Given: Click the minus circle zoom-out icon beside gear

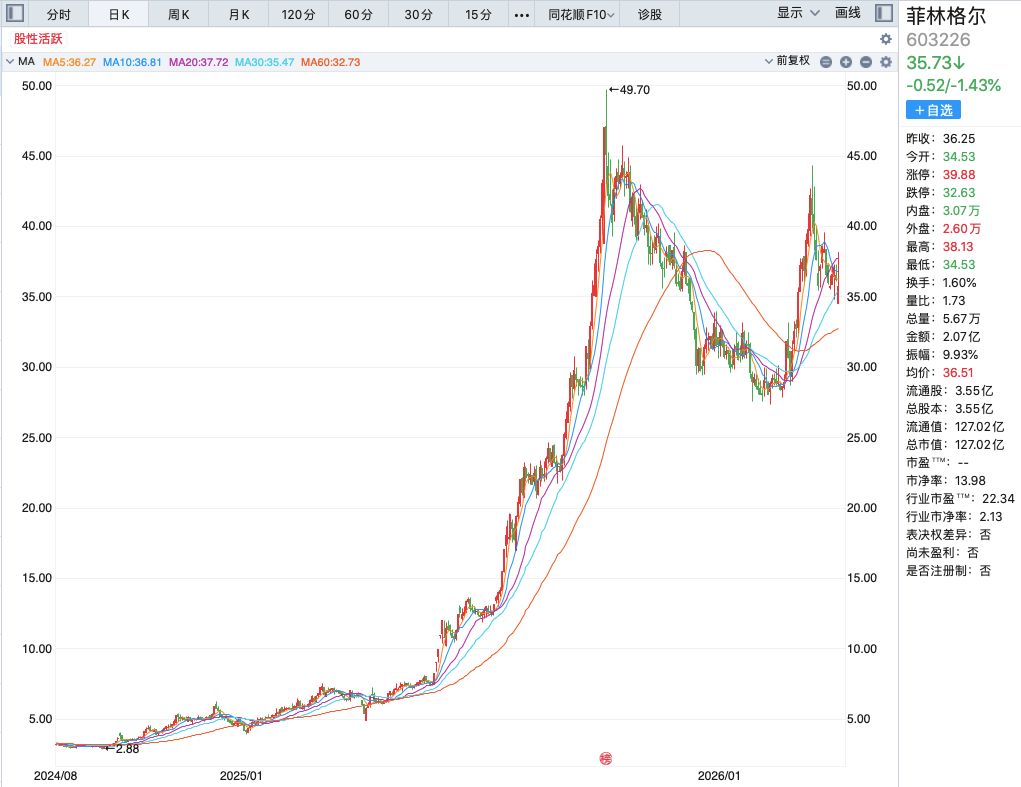Looking at the screenshot, I should point(865,62).
